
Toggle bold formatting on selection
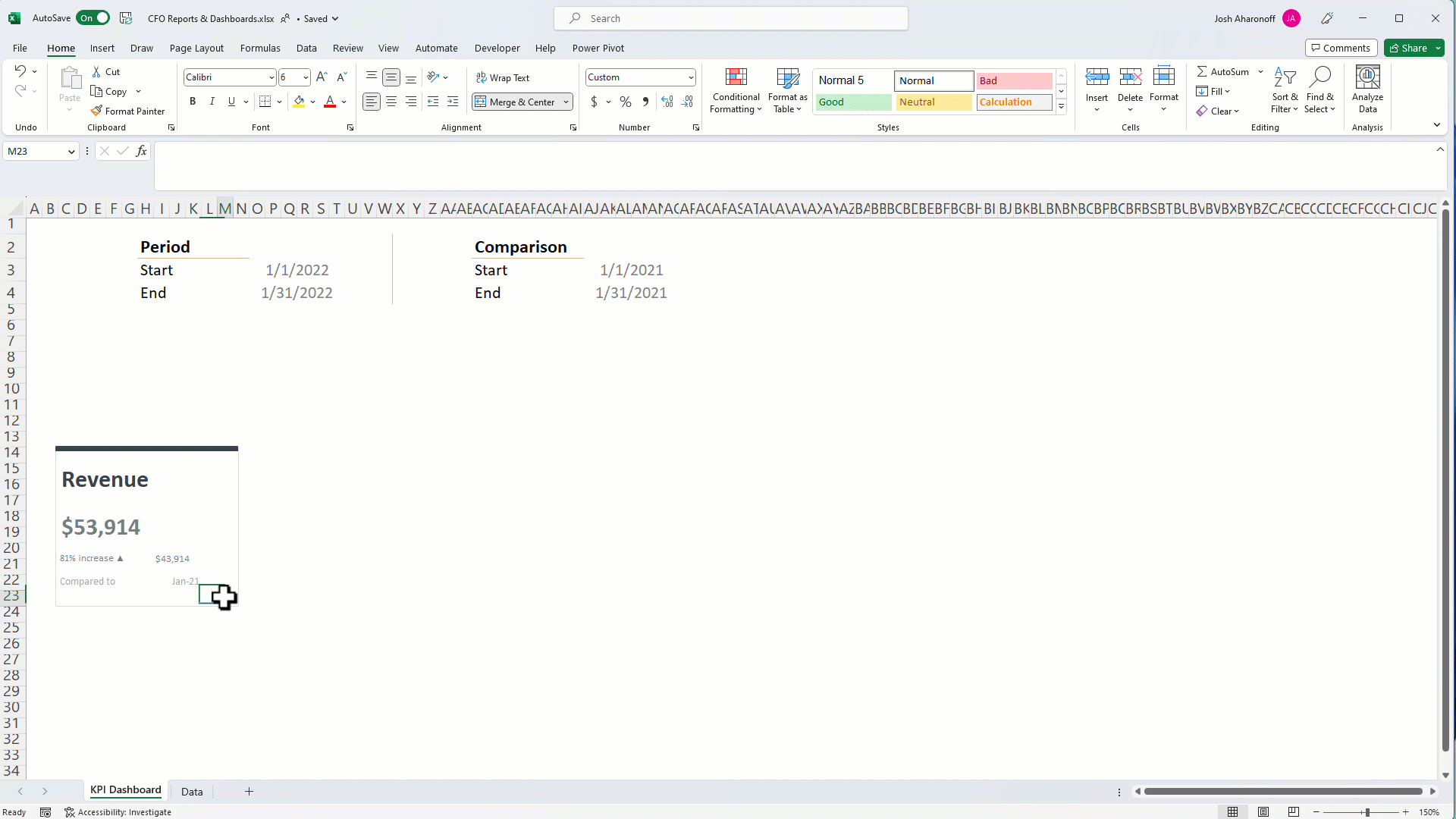coord(192,101)
